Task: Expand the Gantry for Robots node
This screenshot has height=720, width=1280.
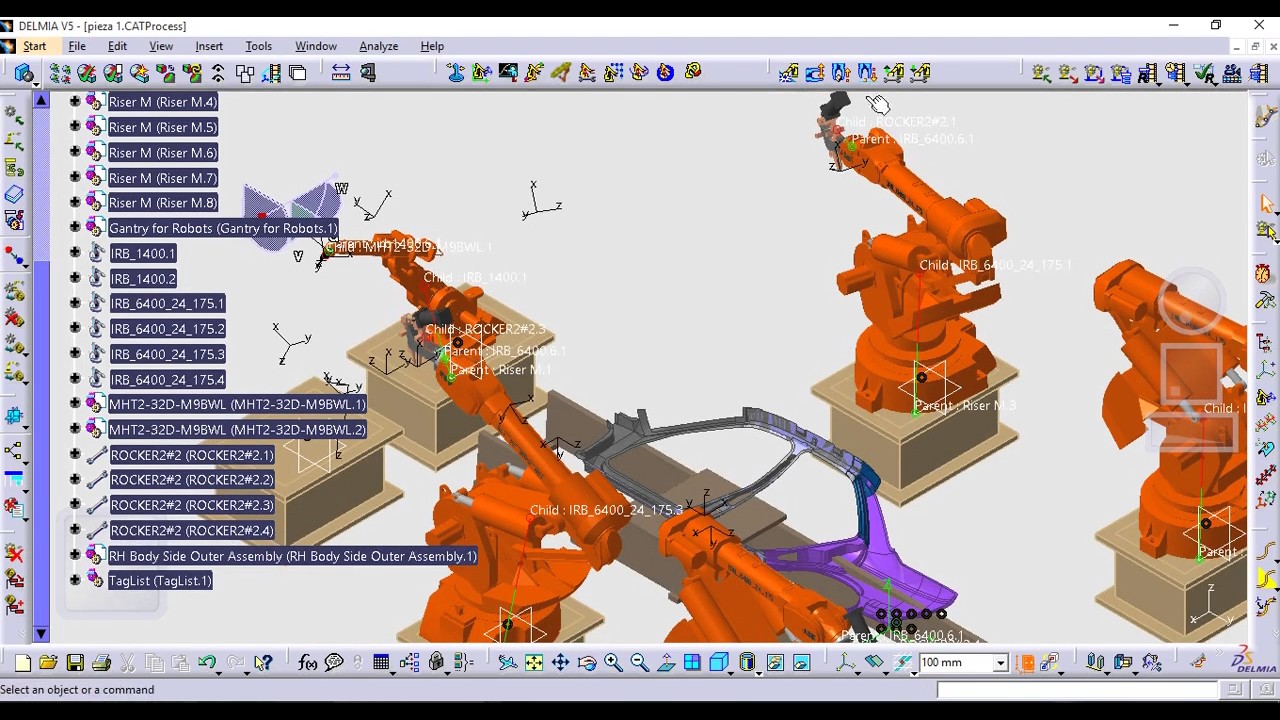Action: 75,228
